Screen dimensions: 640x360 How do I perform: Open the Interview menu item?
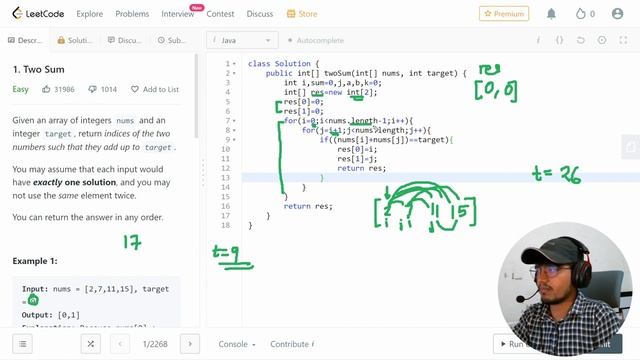point(178,14)
